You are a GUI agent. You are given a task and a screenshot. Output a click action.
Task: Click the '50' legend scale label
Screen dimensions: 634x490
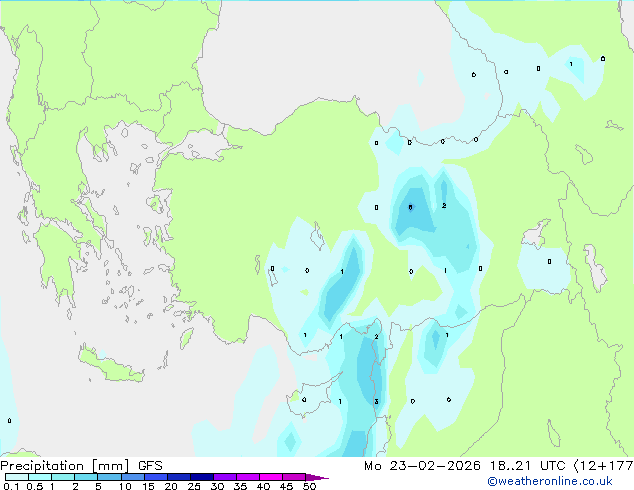(x=309, y=486)
